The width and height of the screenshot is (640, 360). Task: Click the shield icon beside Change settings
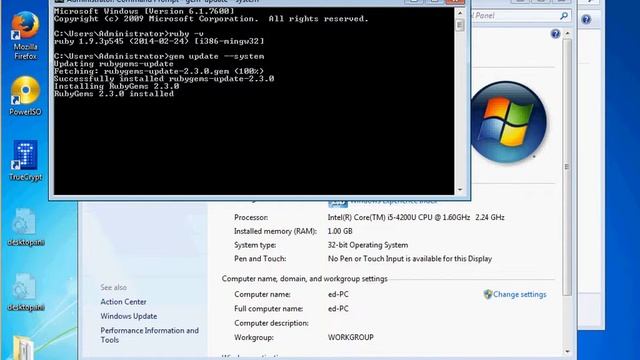(487, 294)
